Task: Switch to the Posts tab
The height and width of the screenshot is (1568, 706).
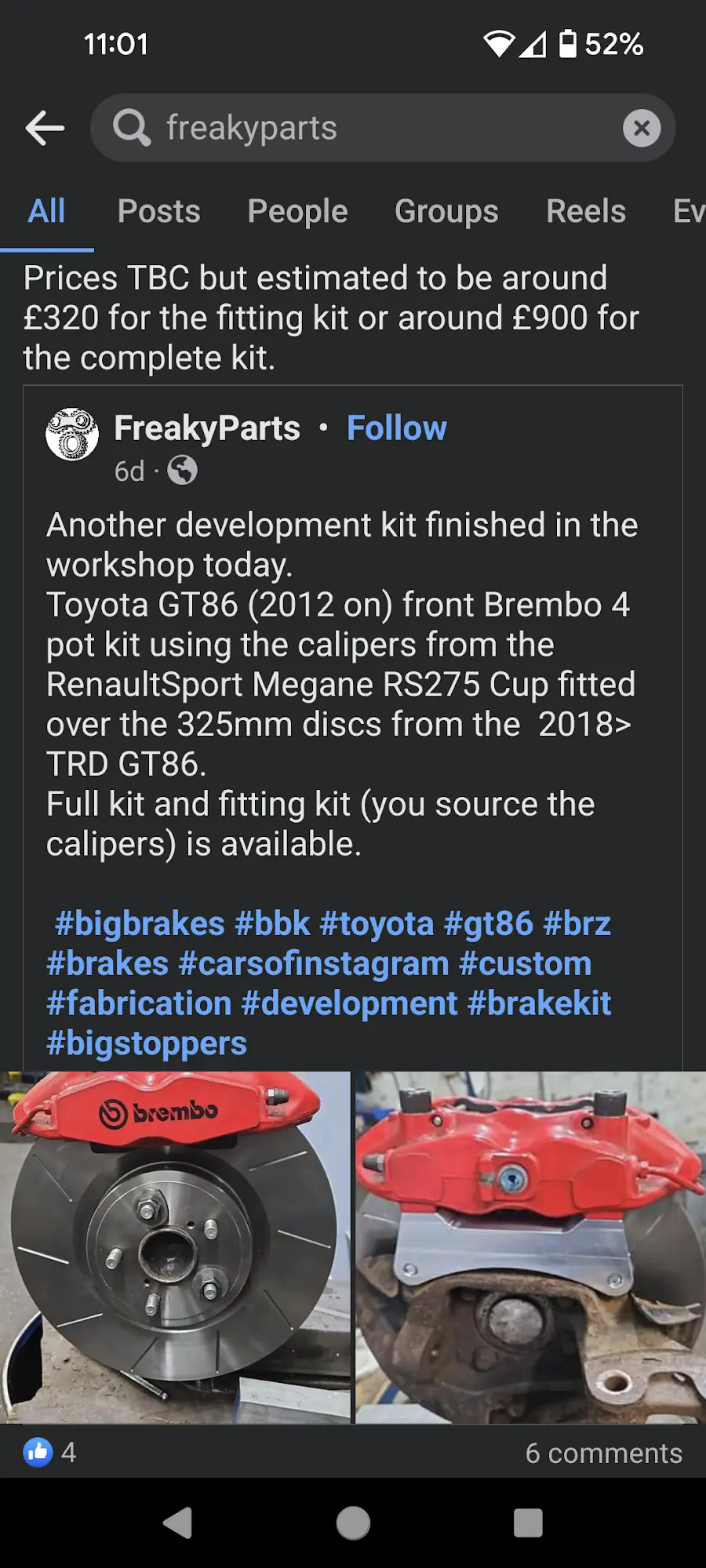Action: (158, 211)
